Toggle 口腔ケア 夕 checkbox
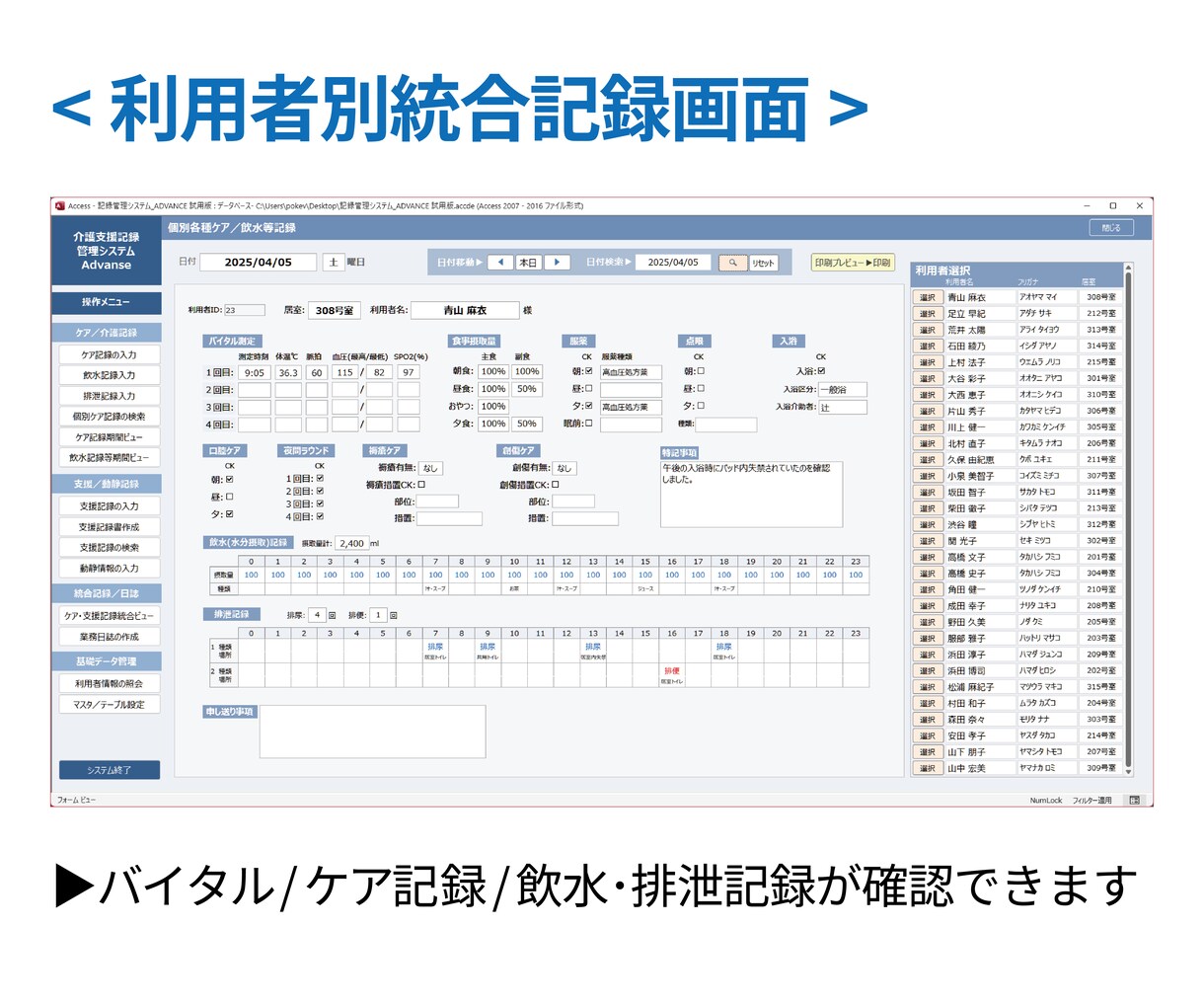The image size is (1204, 1004). [230, 514]
